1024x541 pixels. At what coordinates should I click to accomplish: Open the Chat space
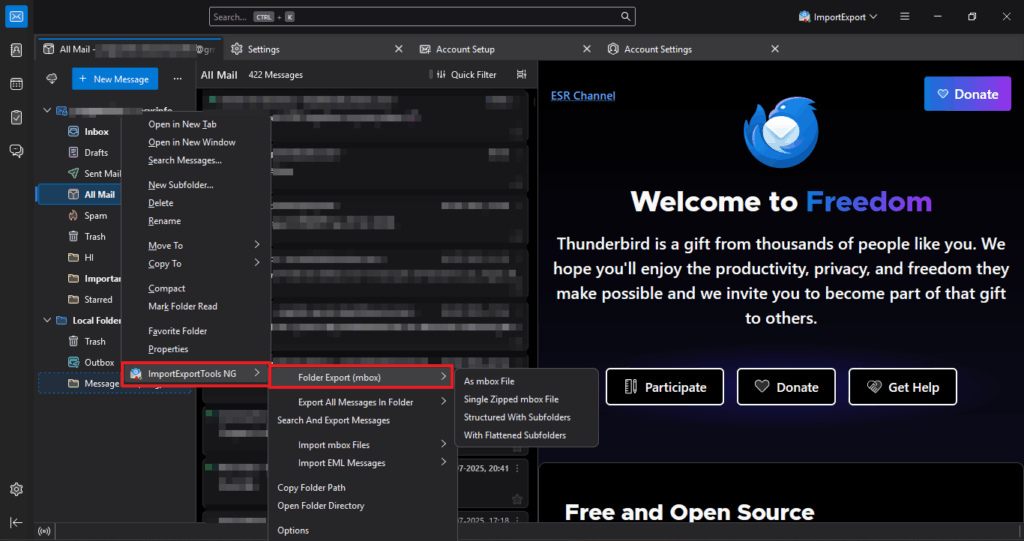pos(16,151)
